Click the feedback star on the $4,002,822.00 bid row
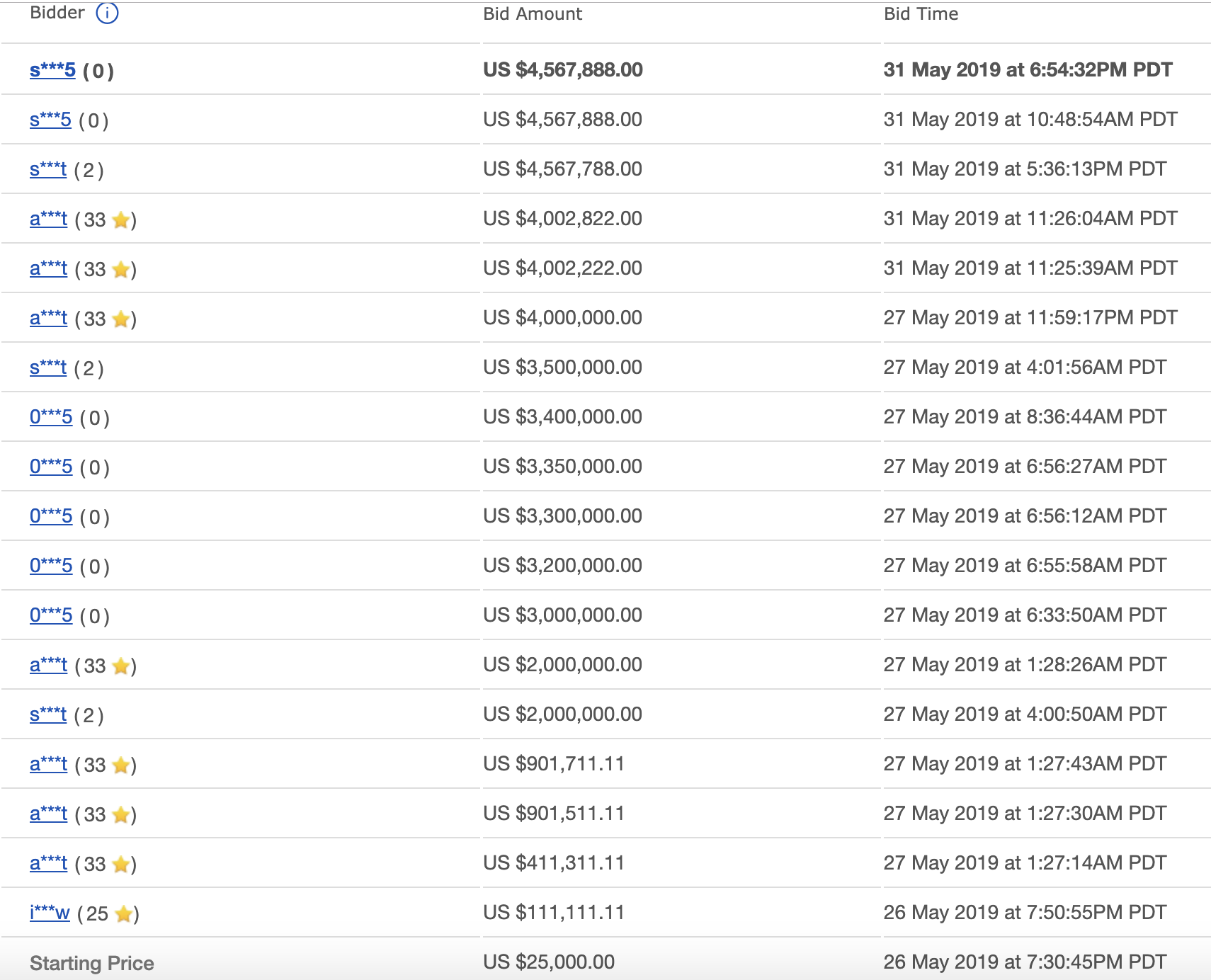The height and width of the screenshot is (980, 1211). click(x=121, y=220)
